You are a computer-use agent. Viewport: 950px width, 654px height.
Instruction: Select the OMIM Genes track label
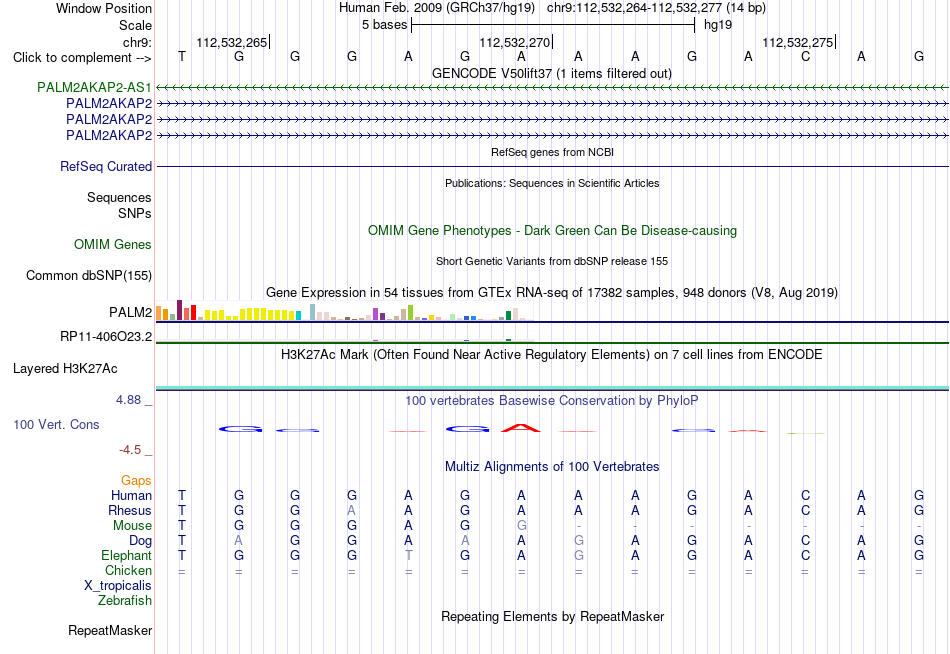click(113, 244)
